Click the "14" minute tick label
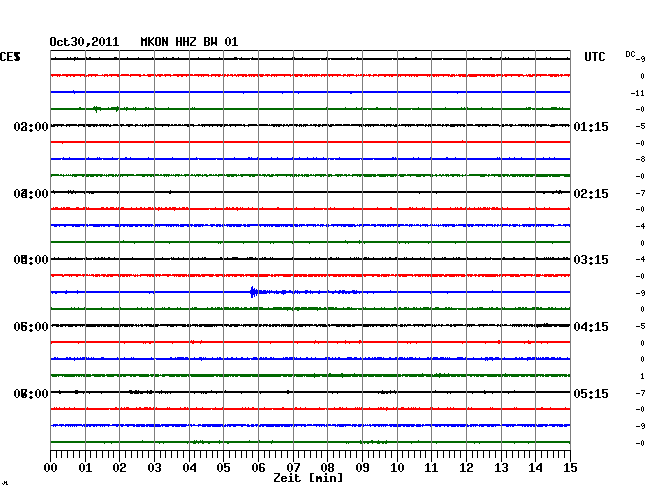650x494 pixels. click(535, 468)
